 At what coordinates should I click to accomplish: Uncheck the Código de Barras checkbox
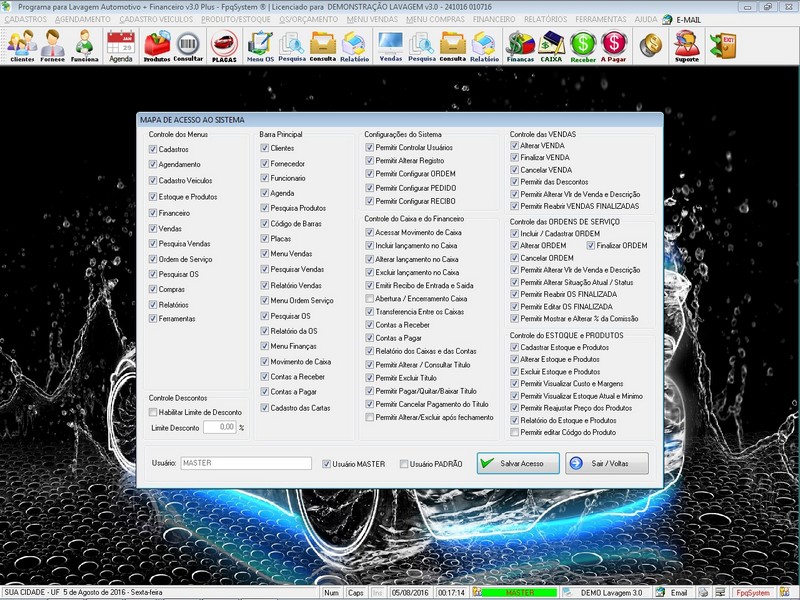(x=264, y=223)
